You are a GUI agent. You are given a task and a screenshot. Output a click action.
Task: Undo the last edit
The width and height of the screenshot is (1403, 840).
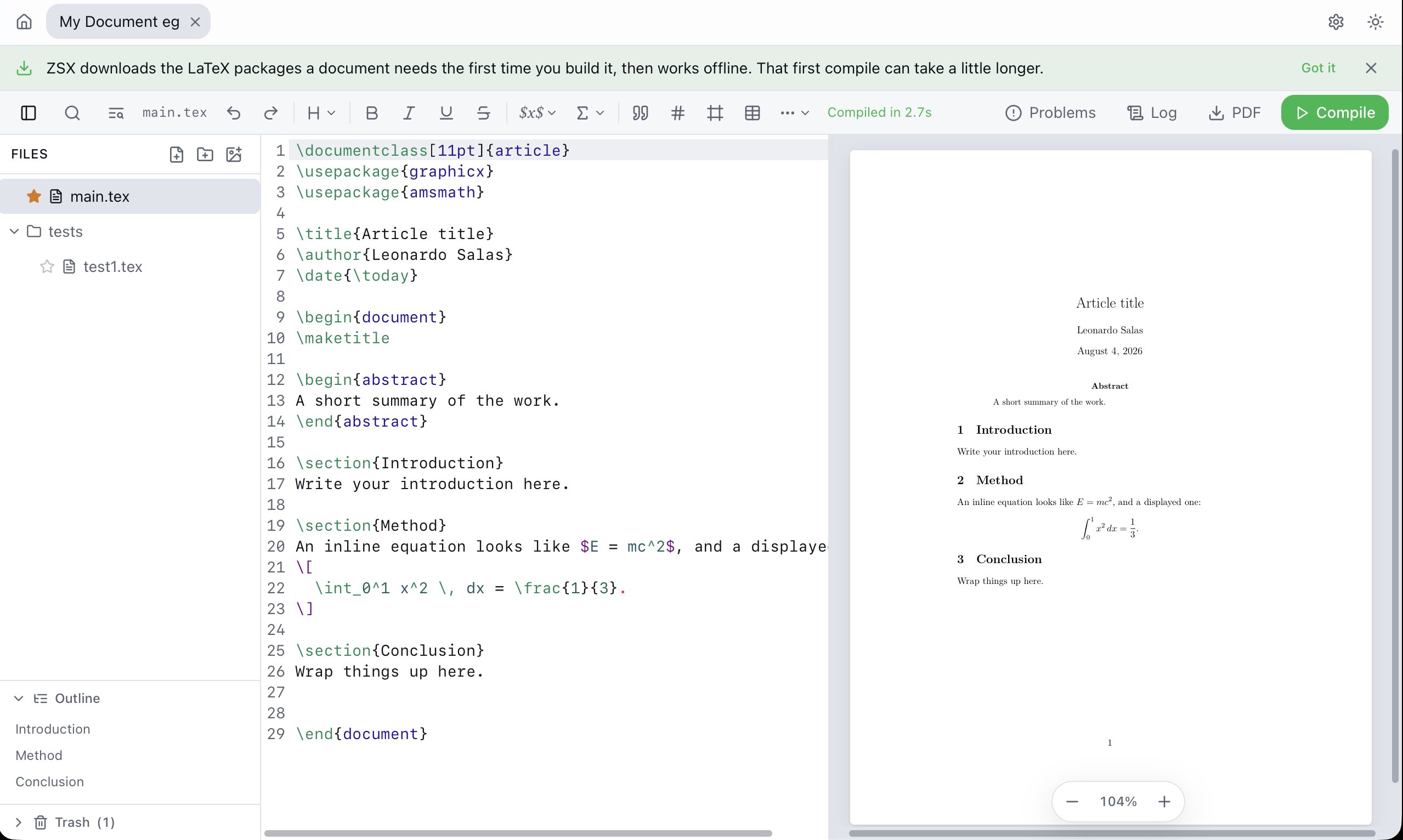click(x=234, y=112)
